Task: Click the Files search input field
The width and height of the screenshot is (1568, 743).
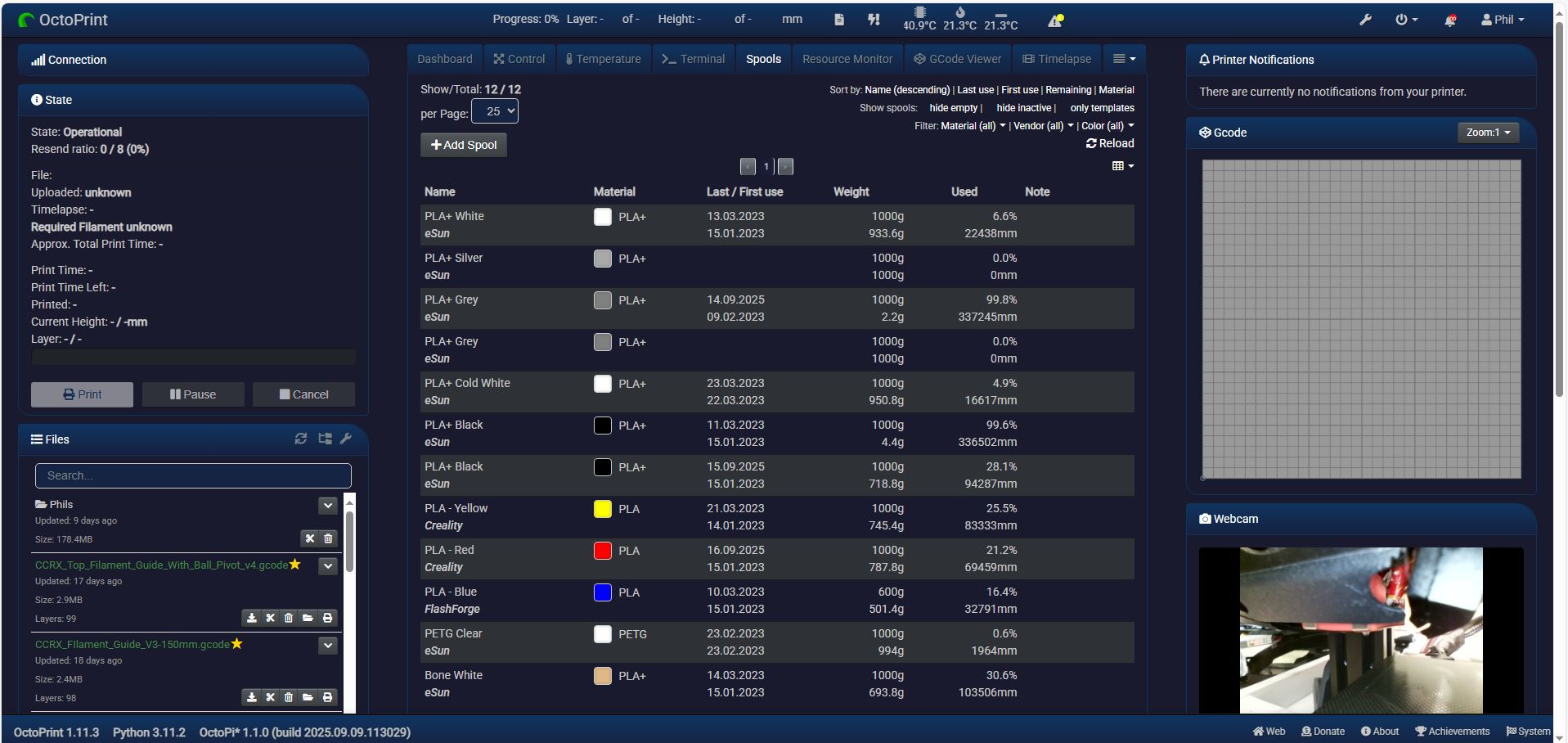Action: (193, 475)
